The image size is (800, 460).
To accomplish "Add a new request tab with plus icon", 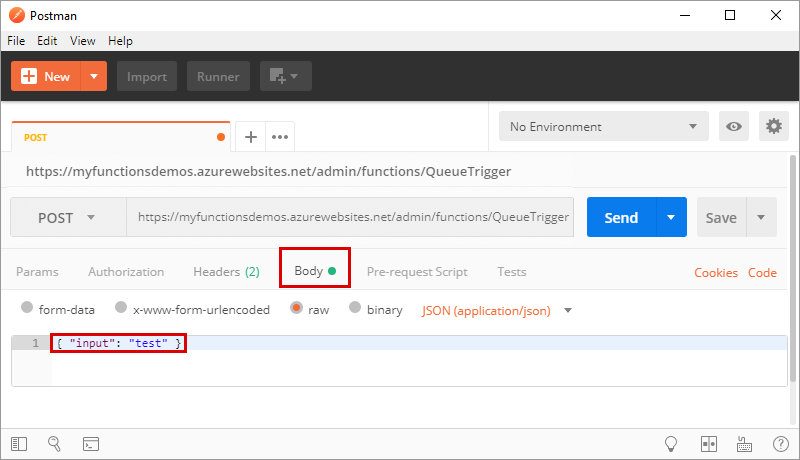I will [251, 137].
